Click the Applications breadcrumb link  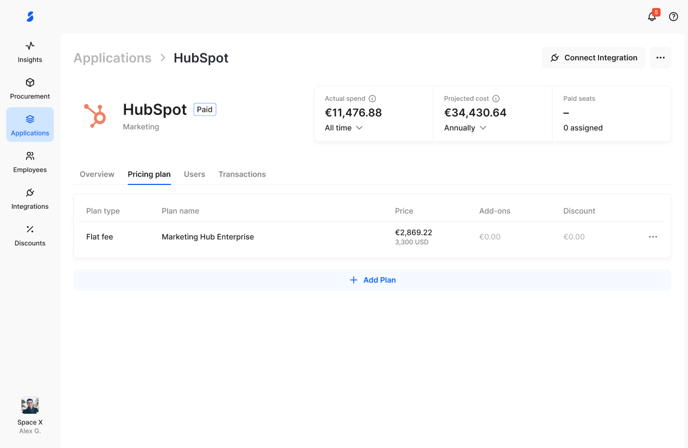pyautogui.click(x=112, y=58)
